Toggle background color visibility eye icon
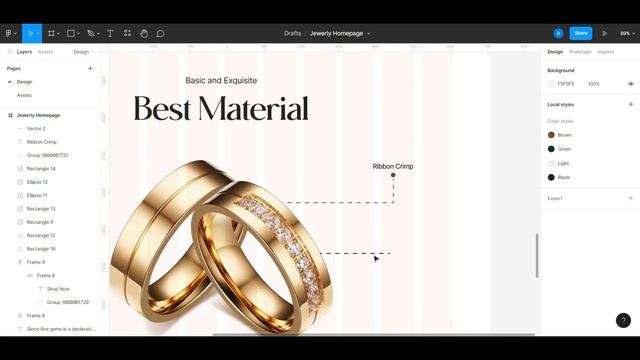 click(x=631, y=84)
